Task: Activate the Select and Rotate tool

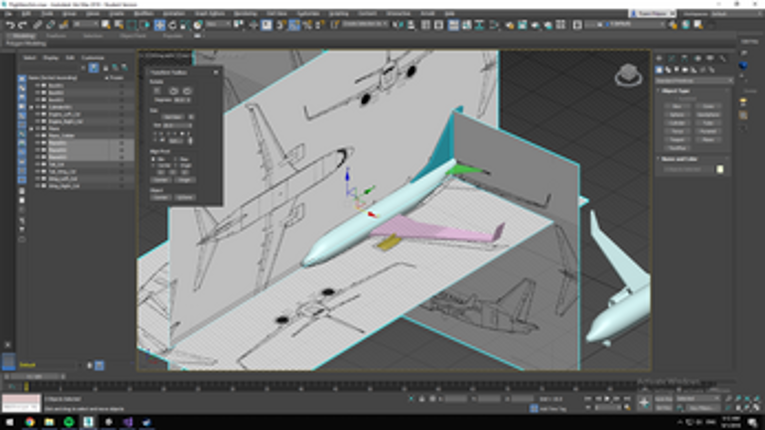Action: coord(172,25)
